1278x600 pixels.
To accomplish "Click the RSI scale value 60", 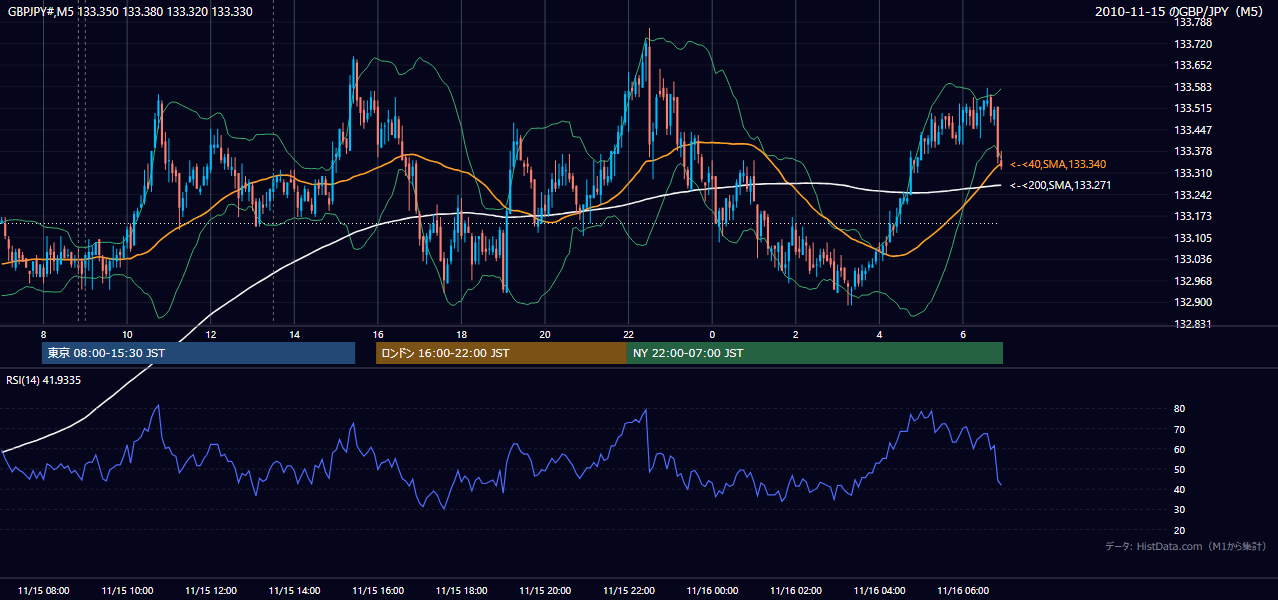I will [1180, 449].
